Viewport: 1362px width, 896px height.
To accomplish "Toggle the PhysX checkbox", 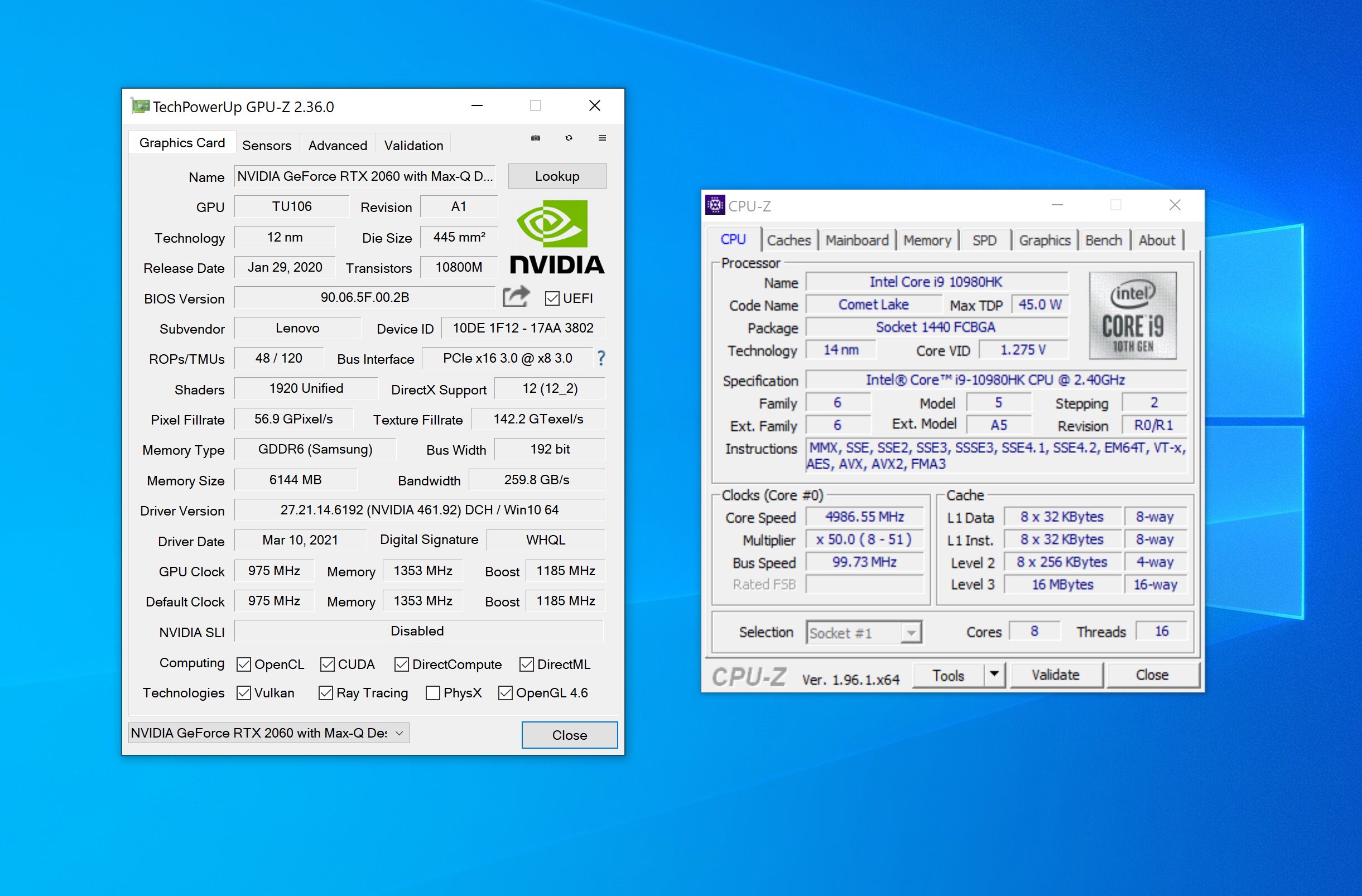I will coord(433,693).
